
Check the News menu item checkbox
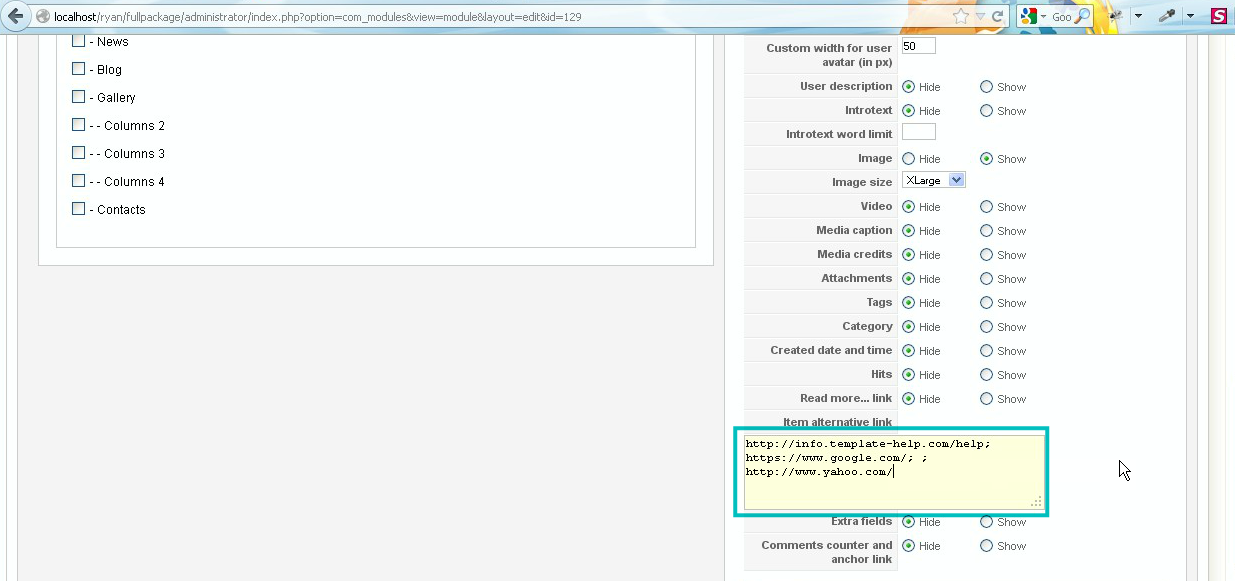[79, 42]
